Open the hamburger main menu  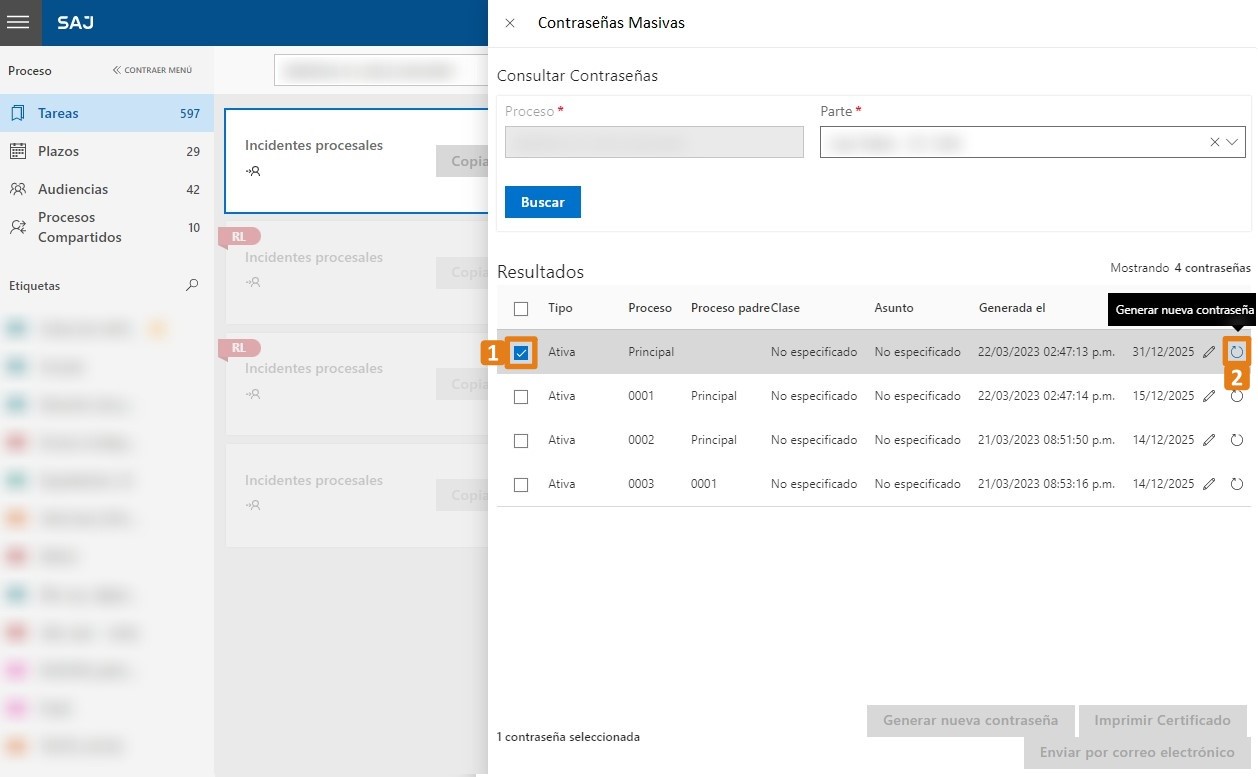[20, 22]
